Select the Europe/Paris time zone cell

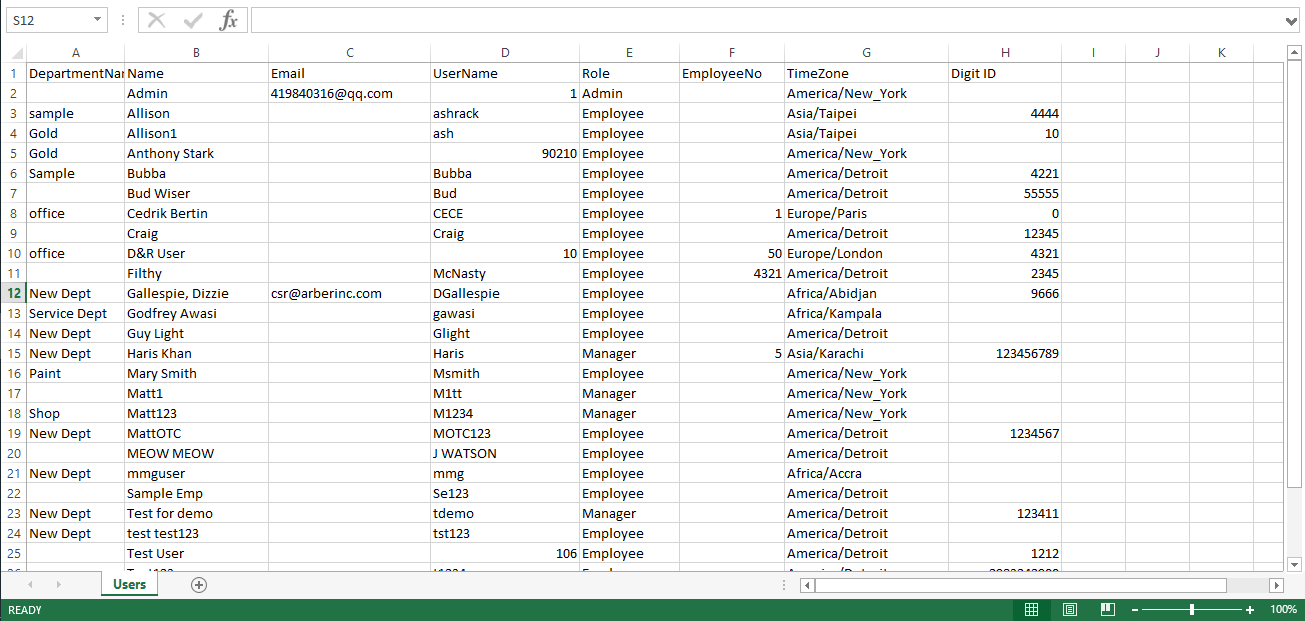pos(867,213)
